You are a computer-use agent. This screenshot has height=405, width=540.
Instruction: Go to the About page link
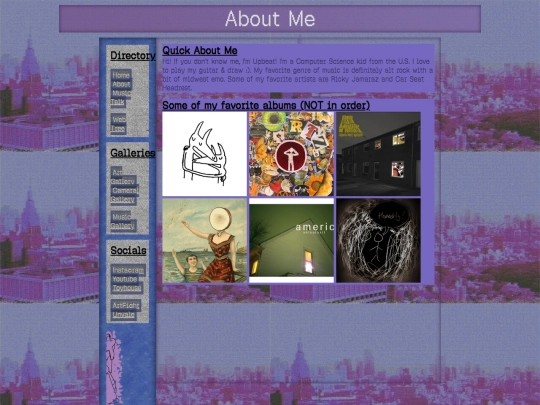pyautogui.click(x=121, y=84)
